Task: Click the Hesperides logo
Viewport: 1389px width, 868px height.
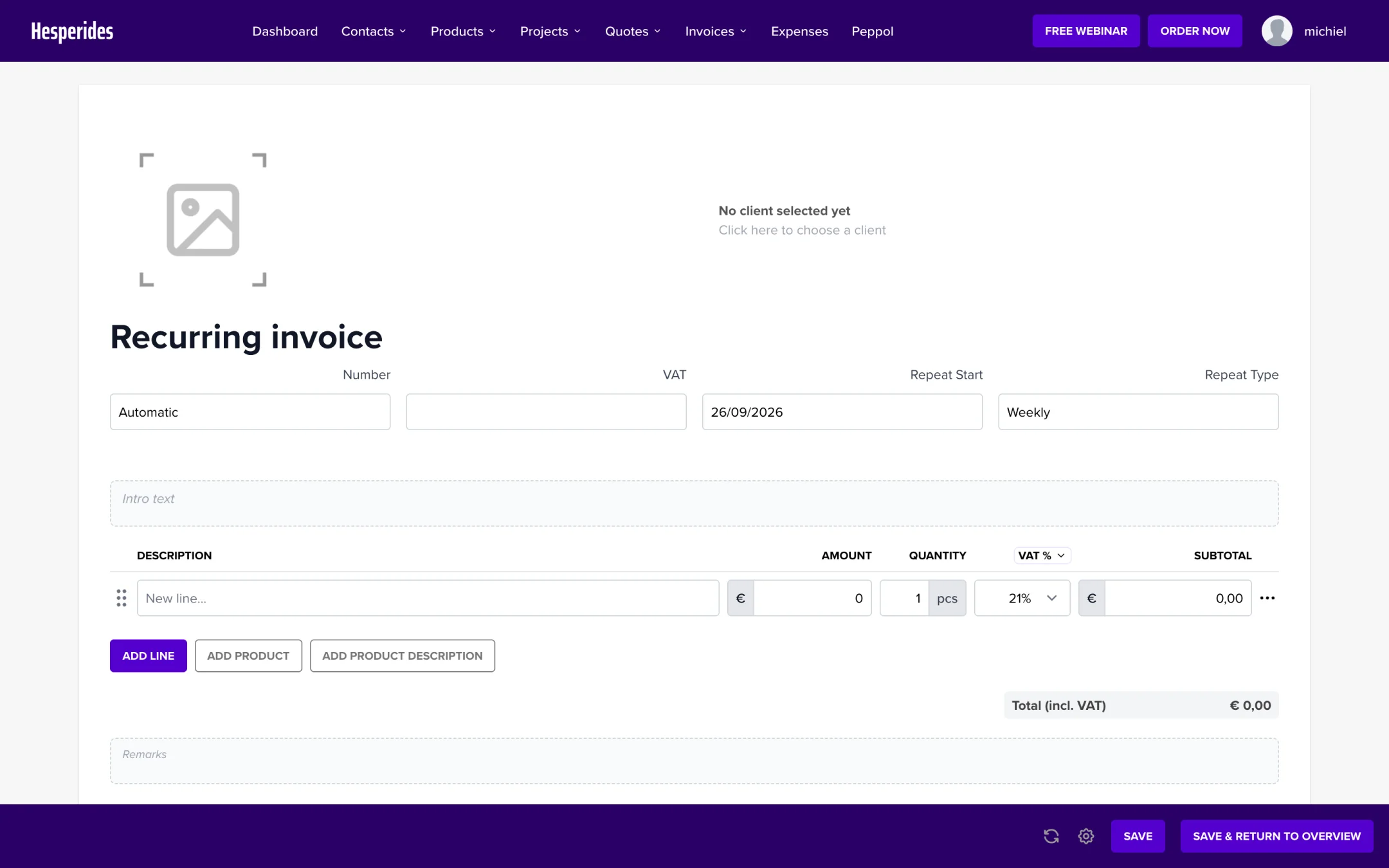Action: (x=72, y=31)
